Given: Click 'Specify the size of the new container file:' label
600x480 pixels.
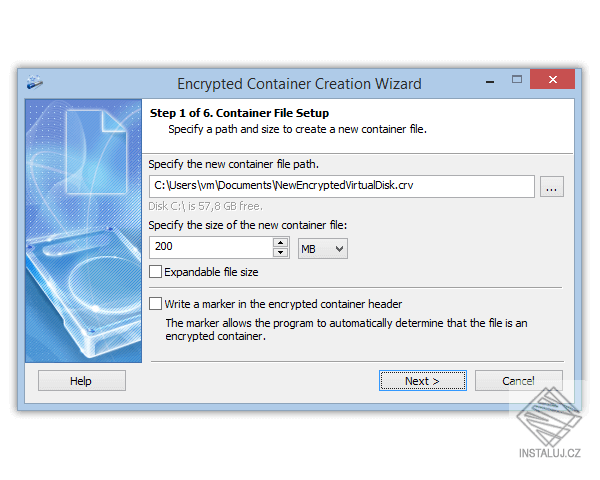Looking at the screenshot, I should pos(248,225).
